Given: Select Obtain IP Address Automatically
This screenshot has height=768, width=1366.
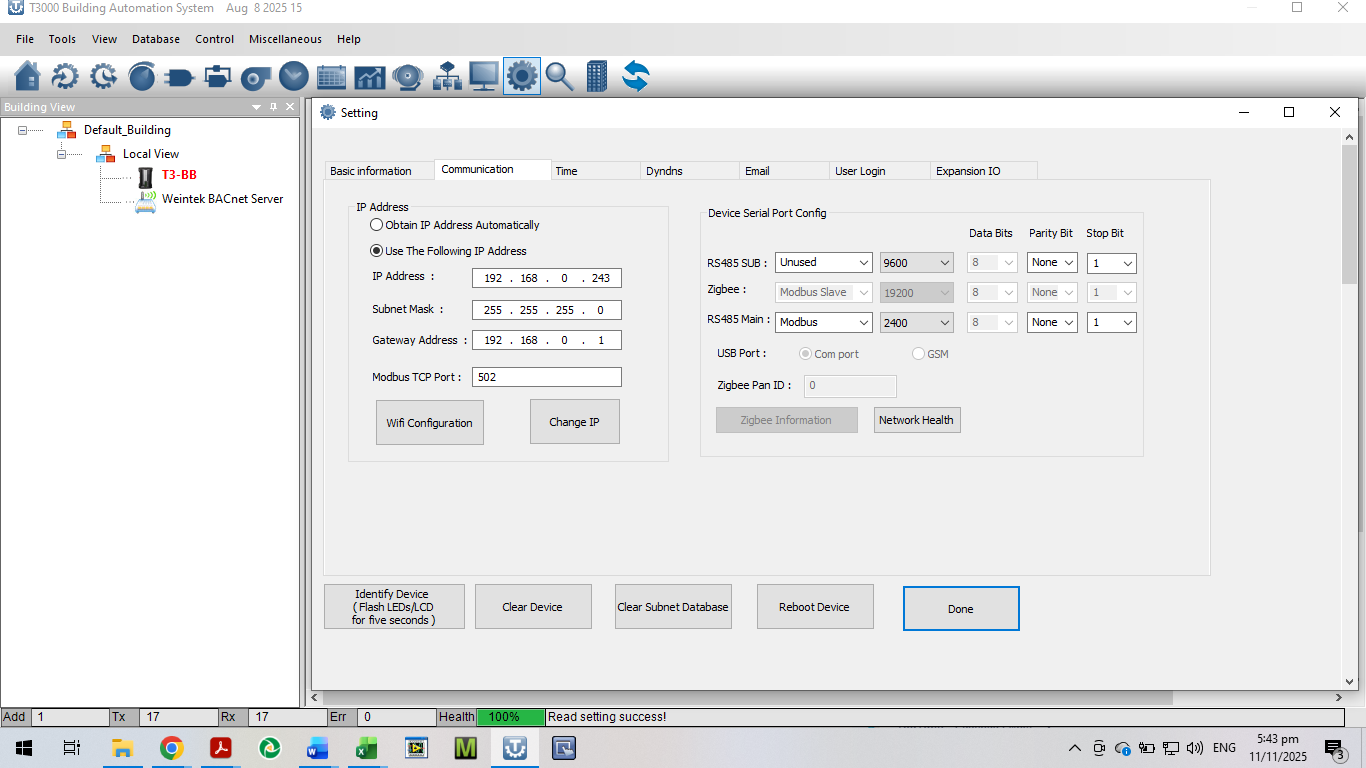Looking at the screenshot, I should pos(377,225).
